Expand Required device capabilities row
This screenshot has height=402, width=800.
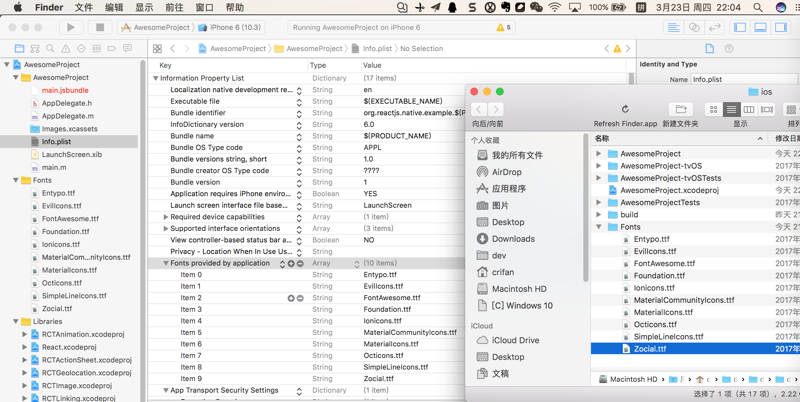tap(166, 217)
